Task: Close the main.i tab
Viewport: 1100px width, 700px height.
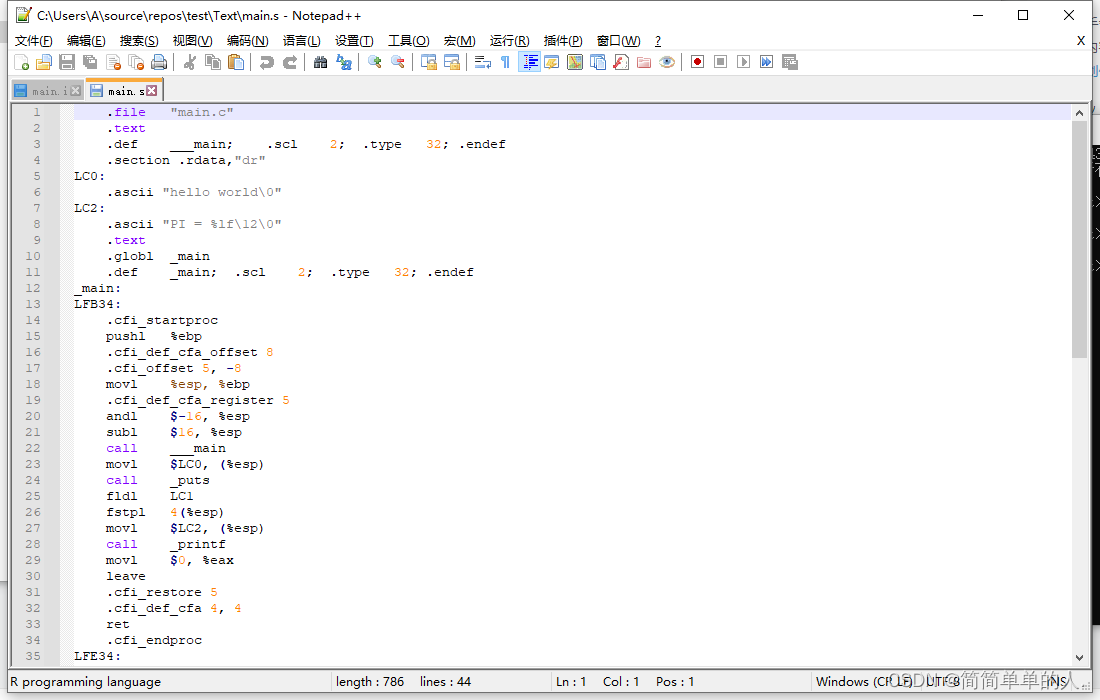Action: 75,91
